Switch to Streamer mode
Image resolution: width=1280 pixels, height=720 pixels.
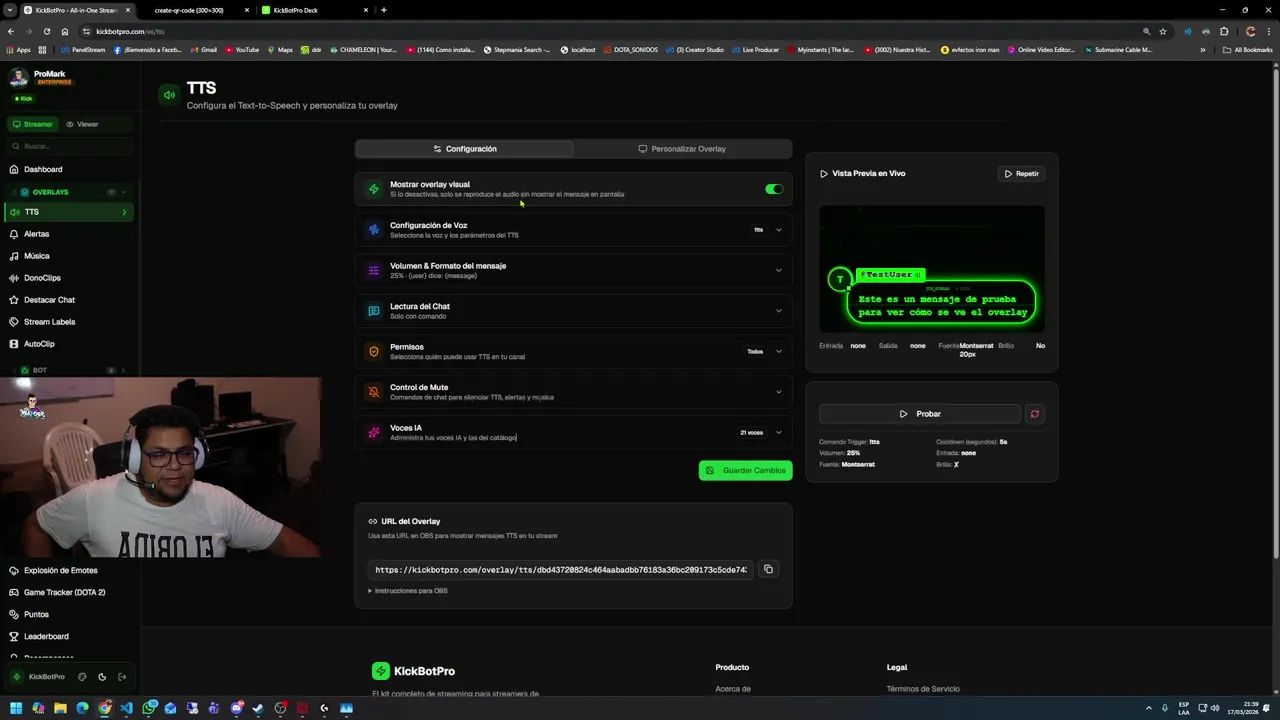tap(32, 124)
